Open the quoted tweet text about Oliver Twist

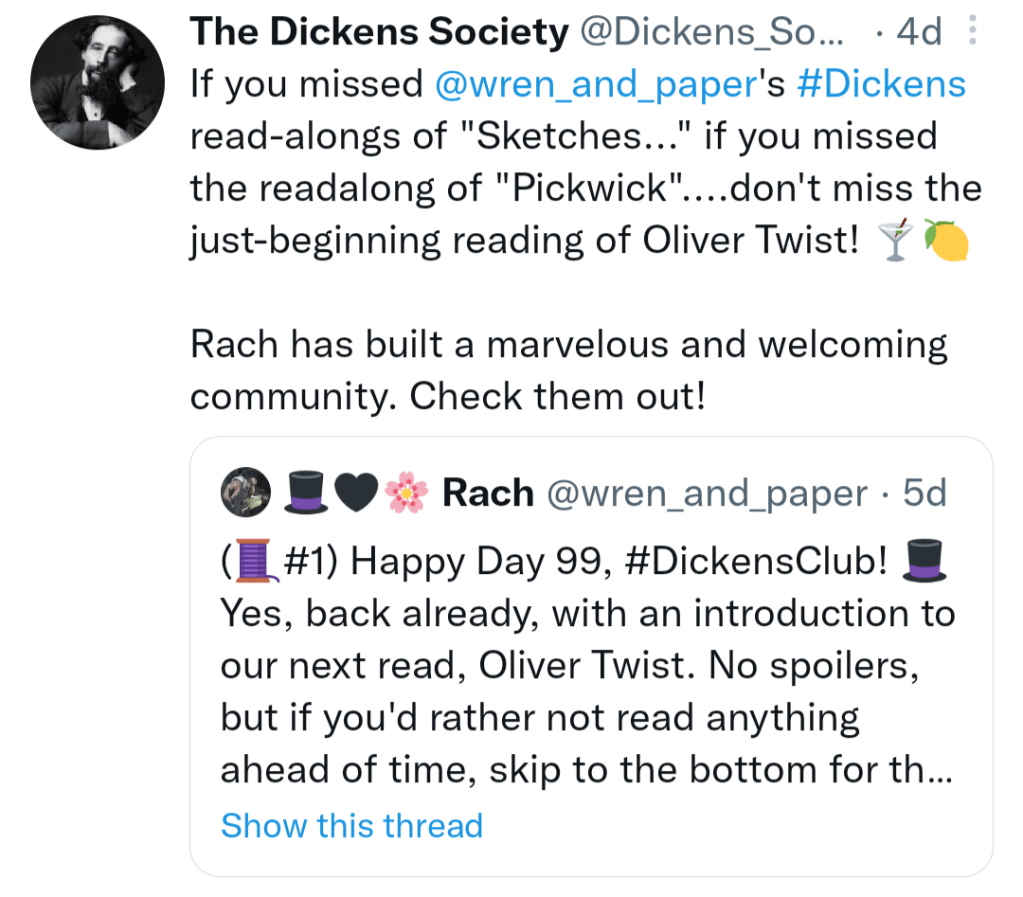pos(585,665)
